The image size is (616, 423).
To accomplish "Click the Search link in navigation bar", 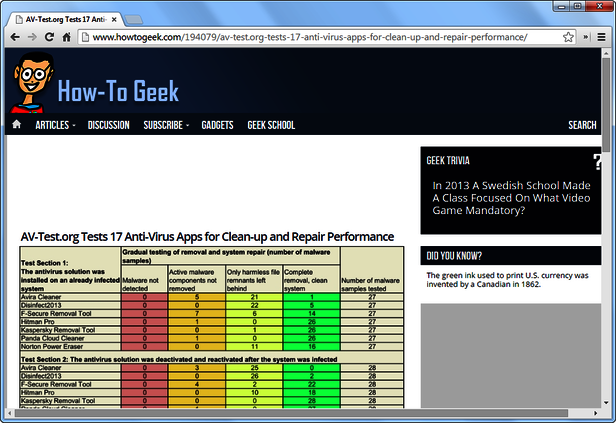I will [582, 125].
